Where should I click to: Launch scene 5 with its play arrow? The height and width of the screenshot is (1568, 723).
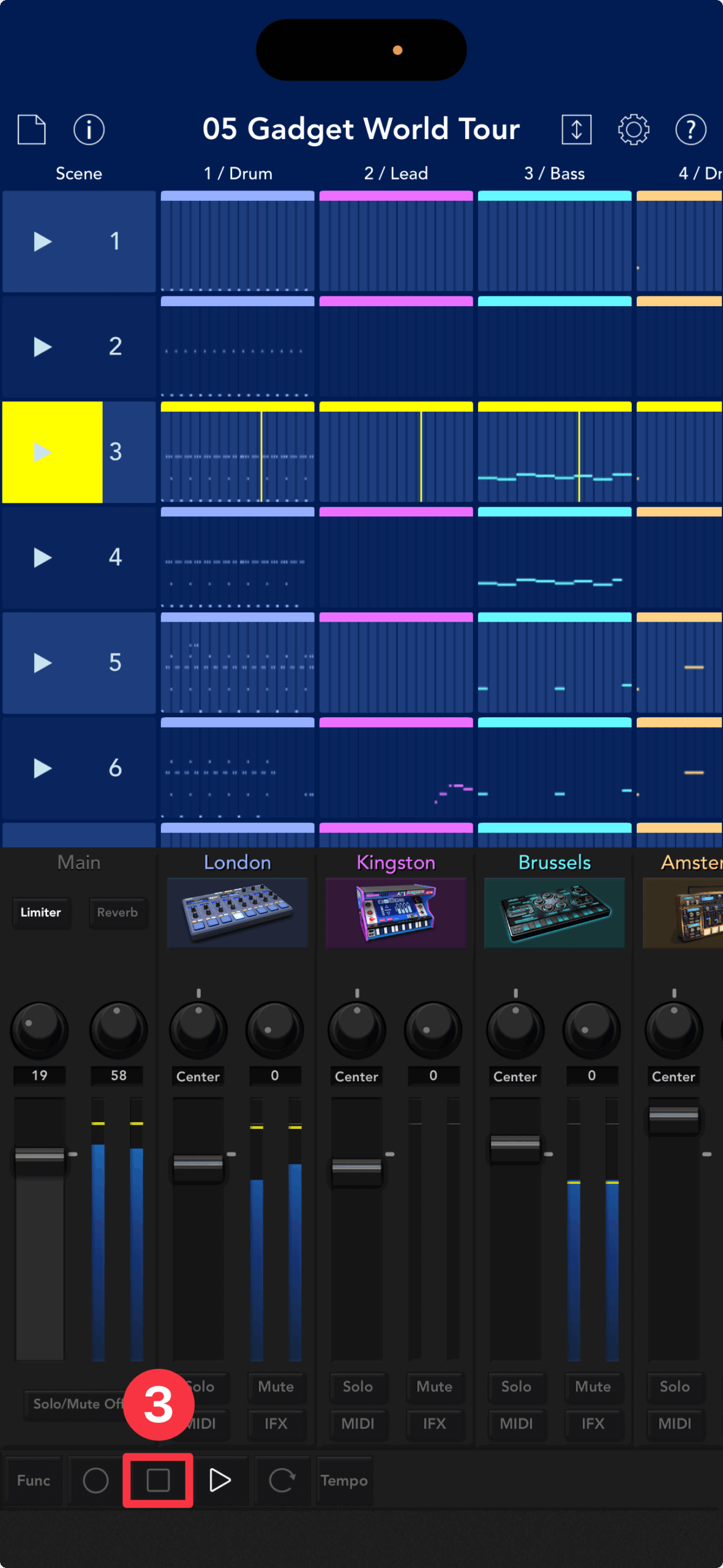[42, 663]
